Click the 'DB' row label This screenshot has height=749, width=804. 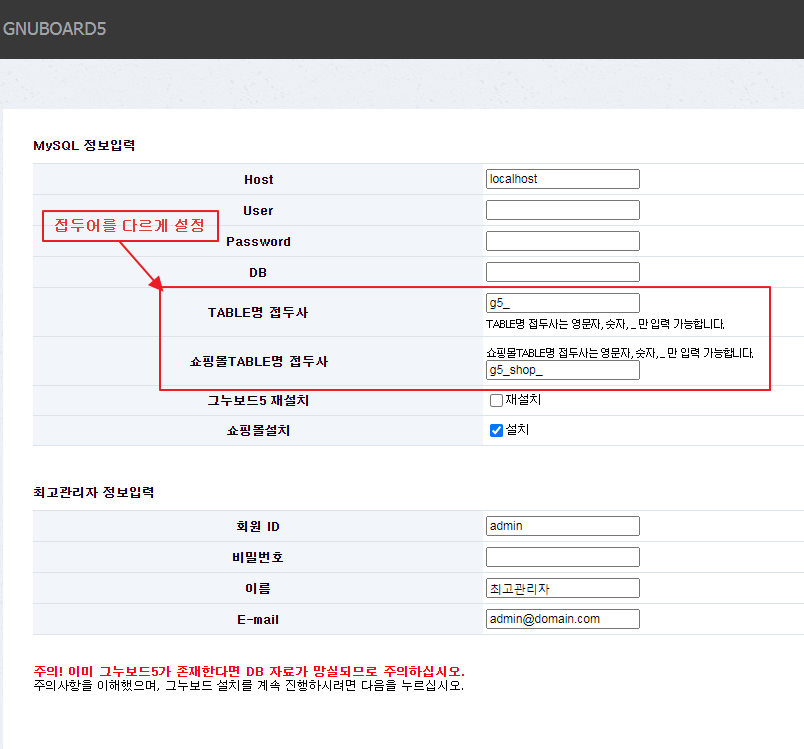coord(258,273)
